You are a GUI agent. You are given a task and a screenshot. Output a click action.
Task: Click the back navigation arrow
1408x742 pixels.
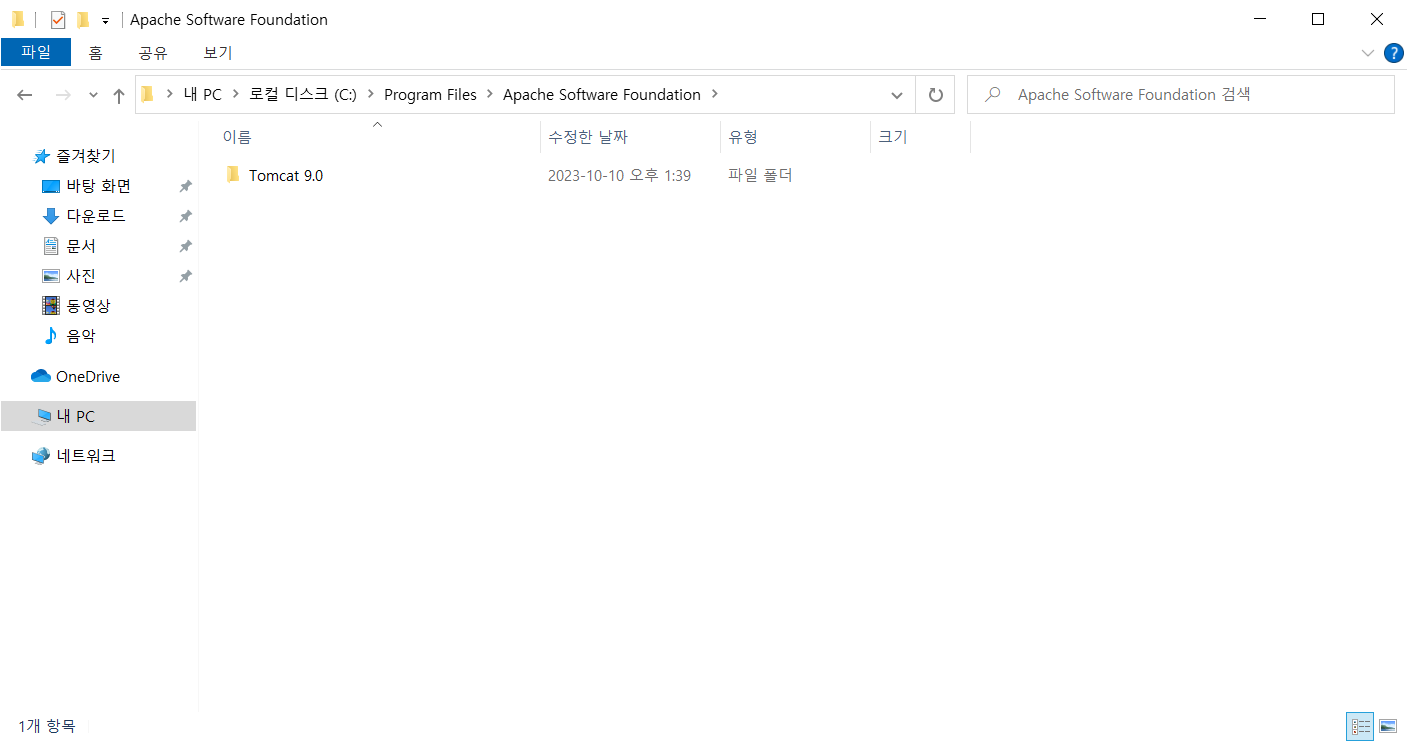(25, 95)
